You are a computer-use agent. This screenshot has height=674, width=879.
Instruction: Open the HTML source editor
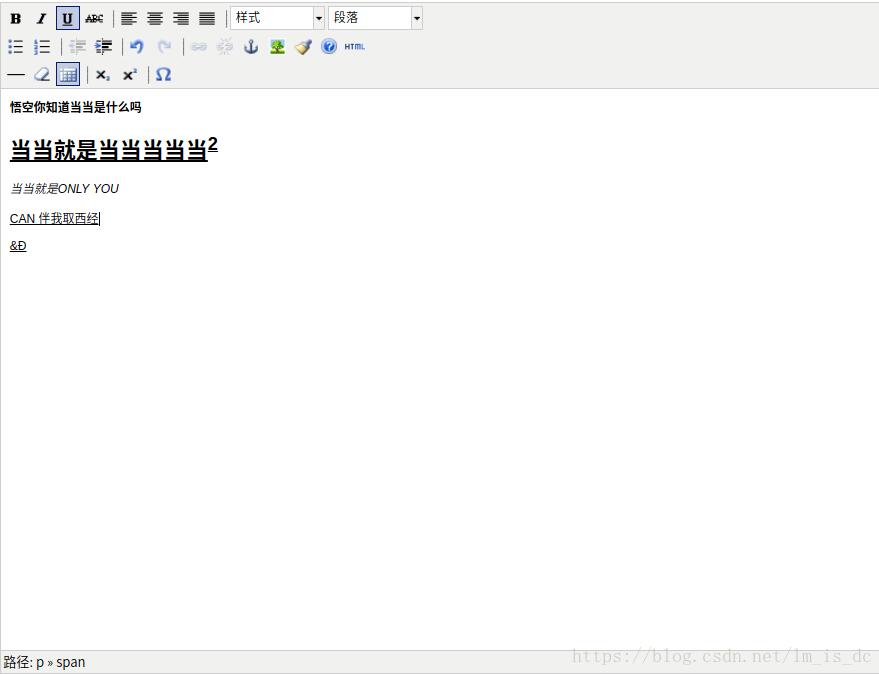tap(354, 47)
